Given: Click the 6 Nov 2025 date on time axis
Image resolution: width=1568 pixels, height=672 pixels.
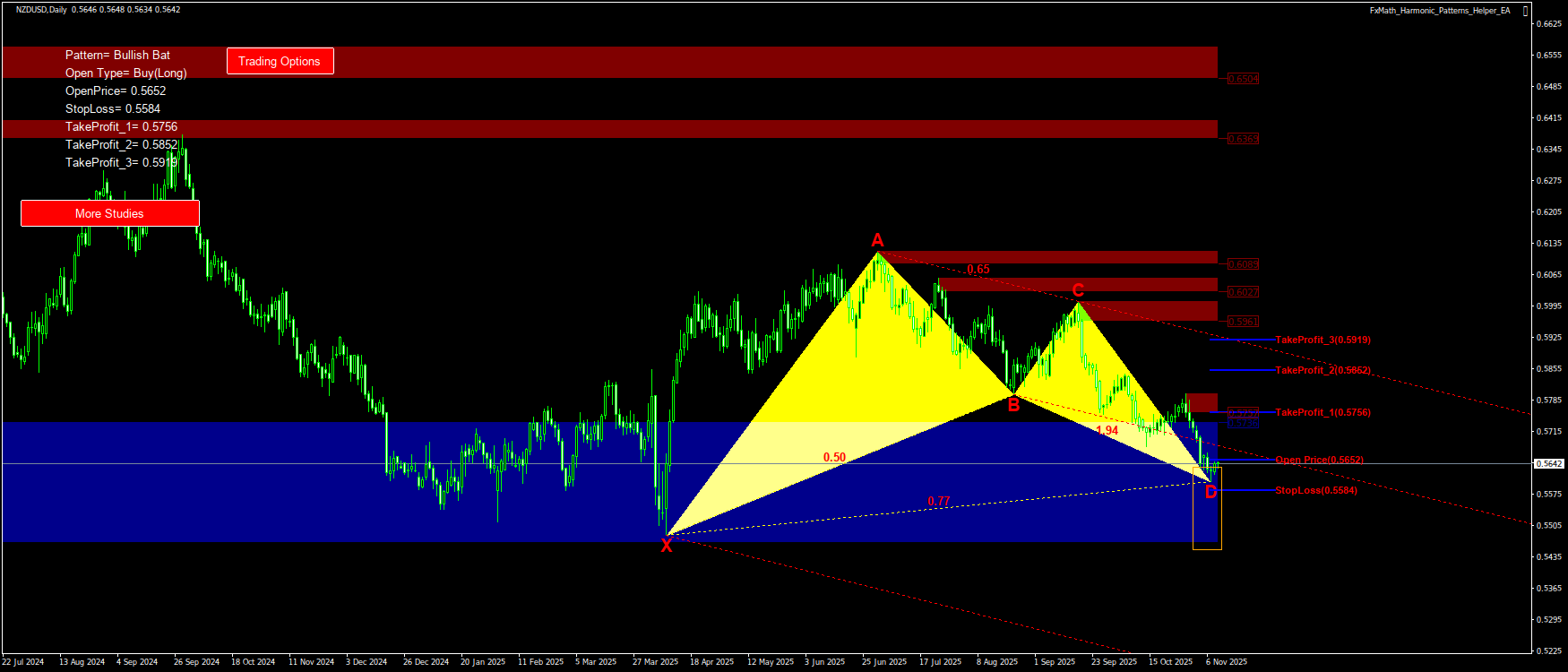Looking at the screenshot, I should [1226, 662].
